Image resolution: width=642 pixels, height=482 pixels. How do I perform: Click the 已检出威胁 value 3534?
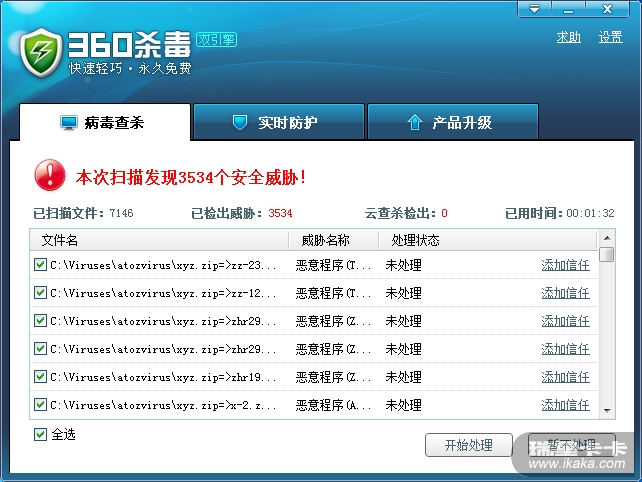point(280,213)
